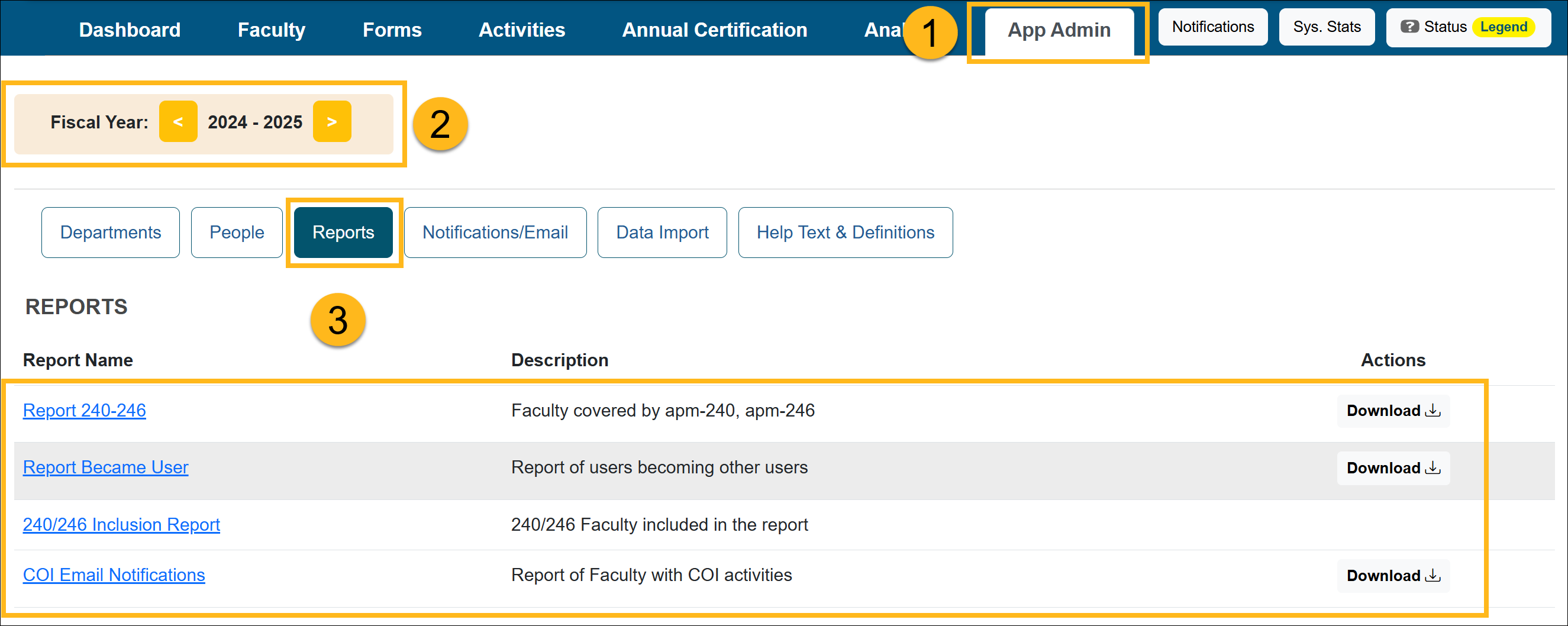Click the Description column header
This screenshot has width=1568, height=626.
(x=560, y=360)
